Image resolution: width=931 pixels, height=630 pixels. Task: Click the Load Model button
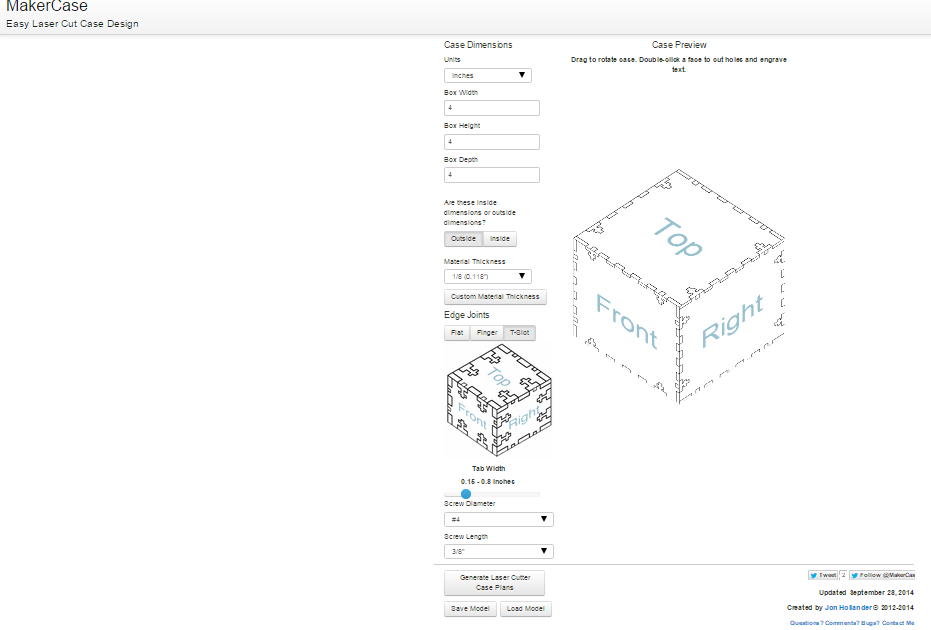click(x=525, y=609)
